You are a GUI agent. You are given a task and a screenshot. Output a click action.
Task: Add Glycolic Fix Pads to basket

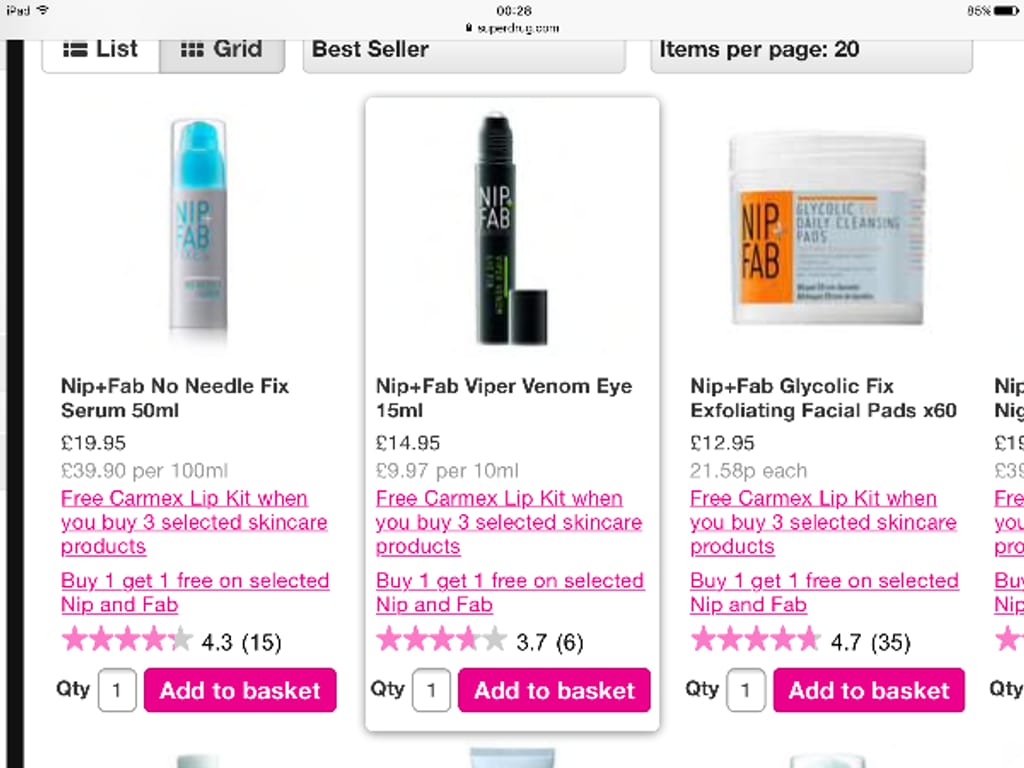869,690
